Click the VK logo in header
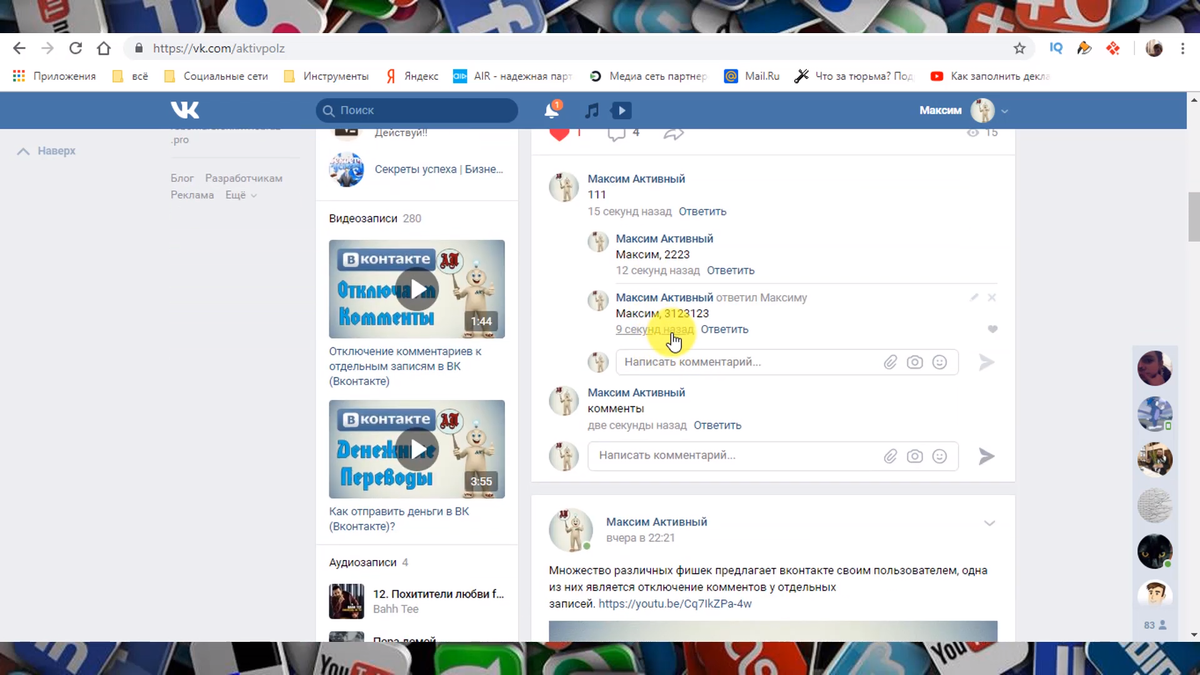This screenshot has width=1200, height=675. [x=185, y=110]
